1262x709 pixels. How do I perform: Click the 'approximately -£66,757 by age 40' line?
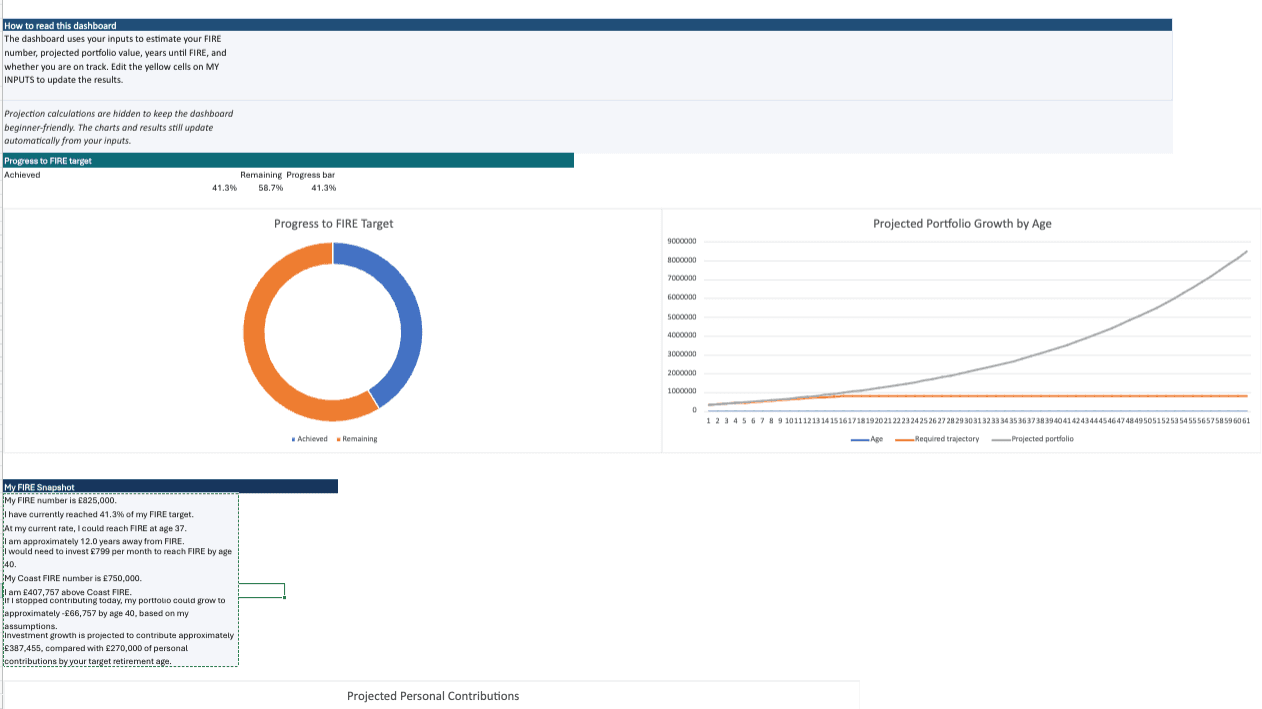115,613
